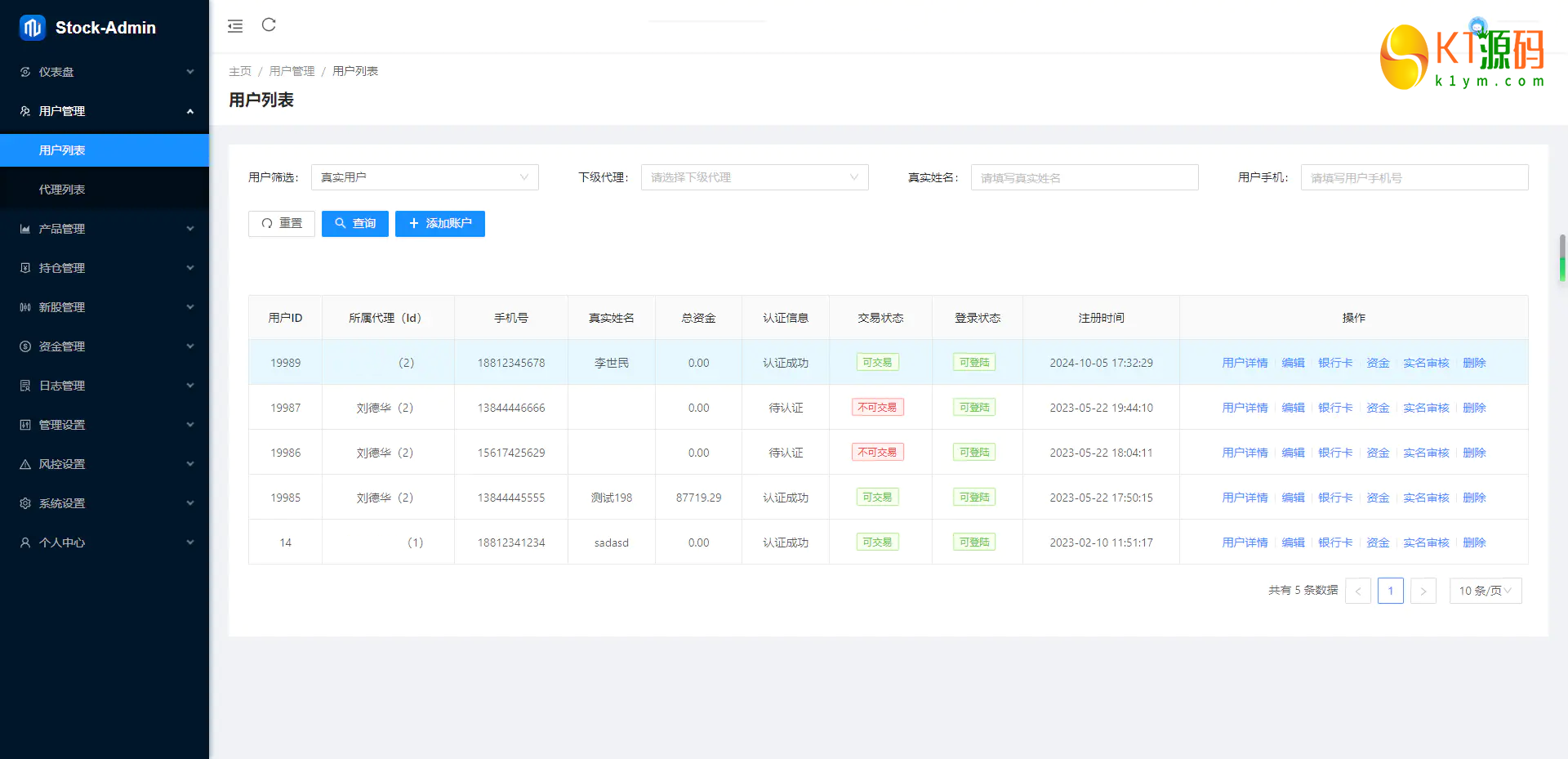Focus the 真实姓名 input field
Screen dimensions: 1568x759
pos(1085,177)
